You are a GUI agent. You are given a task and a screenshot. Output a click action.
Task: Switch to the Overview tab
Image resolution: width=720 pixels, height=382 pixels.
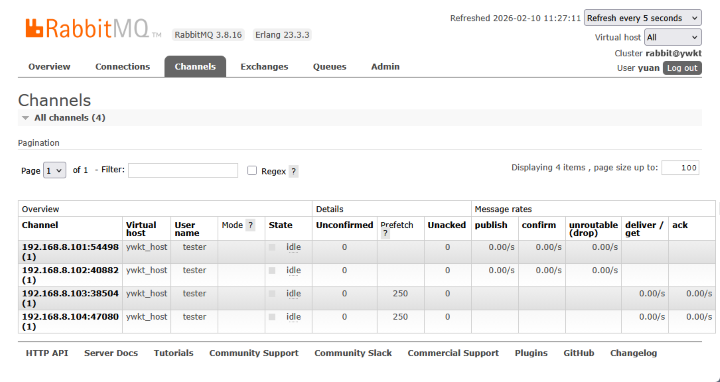click(x=49, y=67)
